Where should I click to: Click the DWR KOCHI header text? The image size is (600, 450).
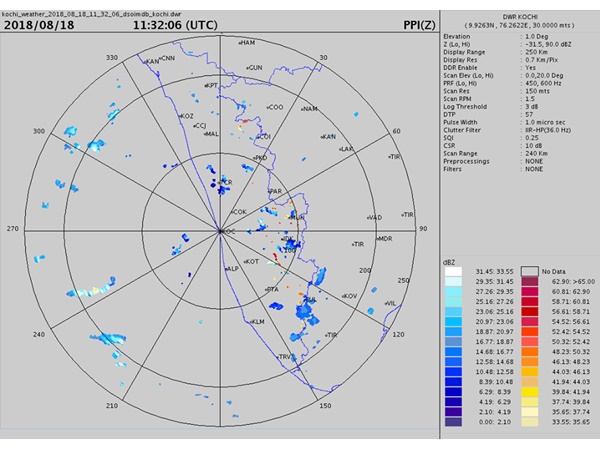520,17
